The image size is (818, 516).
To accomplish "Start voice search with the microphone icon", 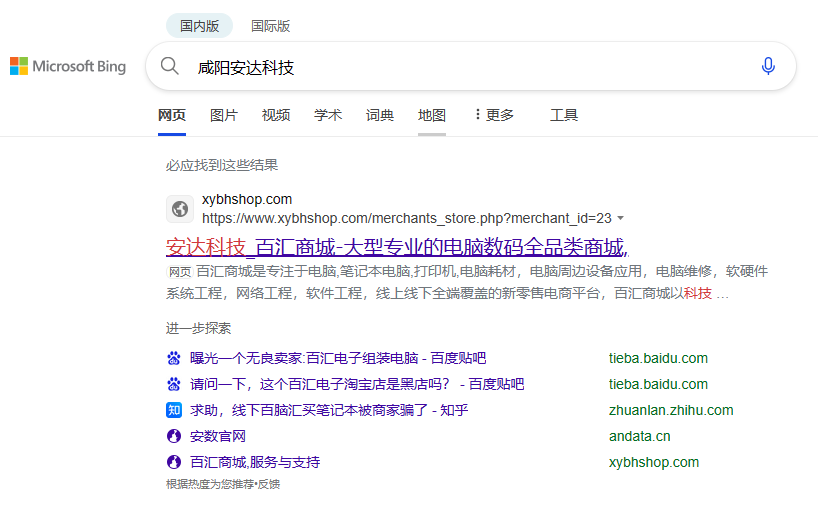I will click(x=768, y=66).
